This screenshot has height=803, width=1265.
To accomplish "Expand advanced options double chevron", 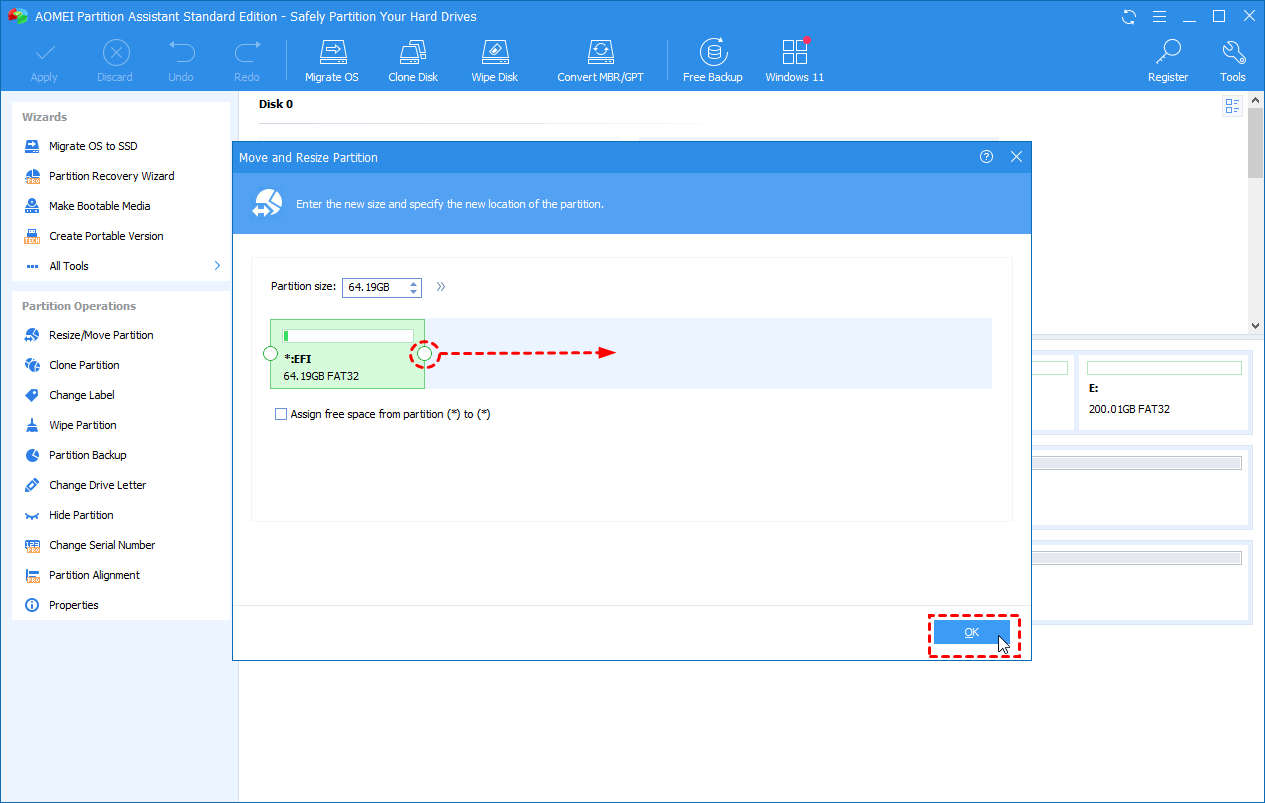I will pos(440,288).
